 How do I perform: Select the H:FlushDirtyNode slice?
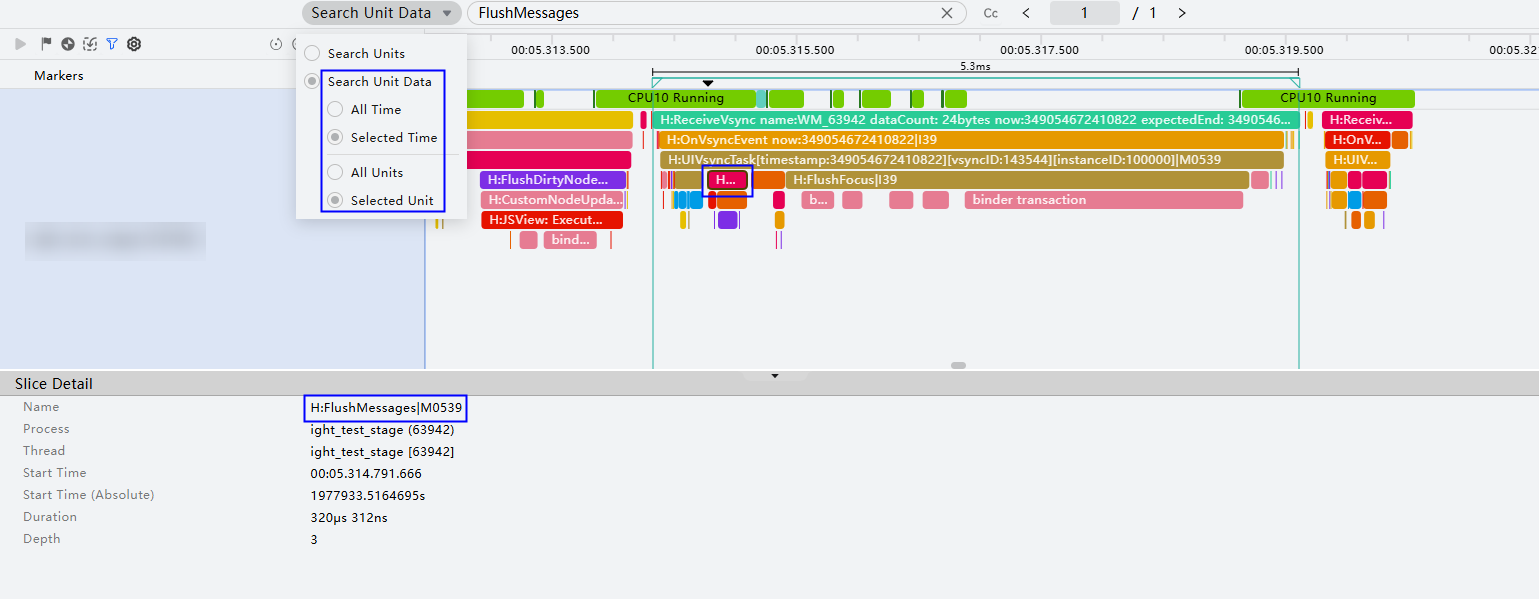click(553, 180)
